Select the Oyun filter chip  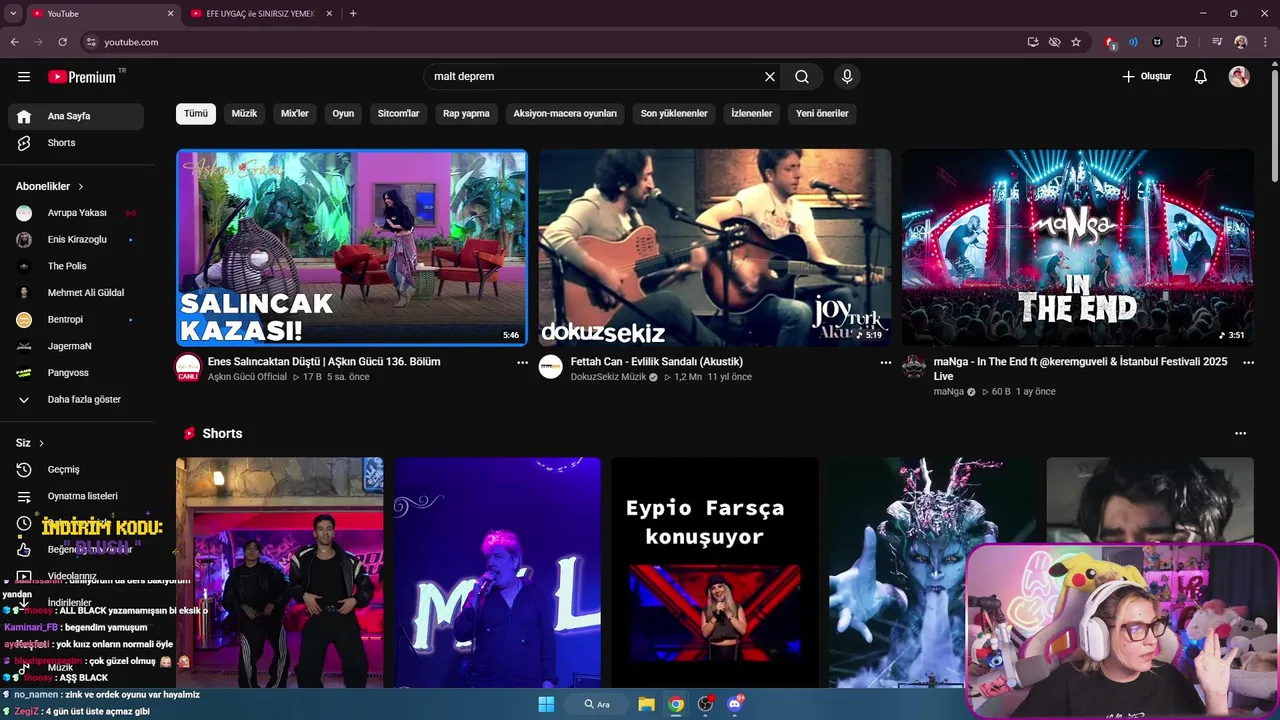[x=343, y=114]
